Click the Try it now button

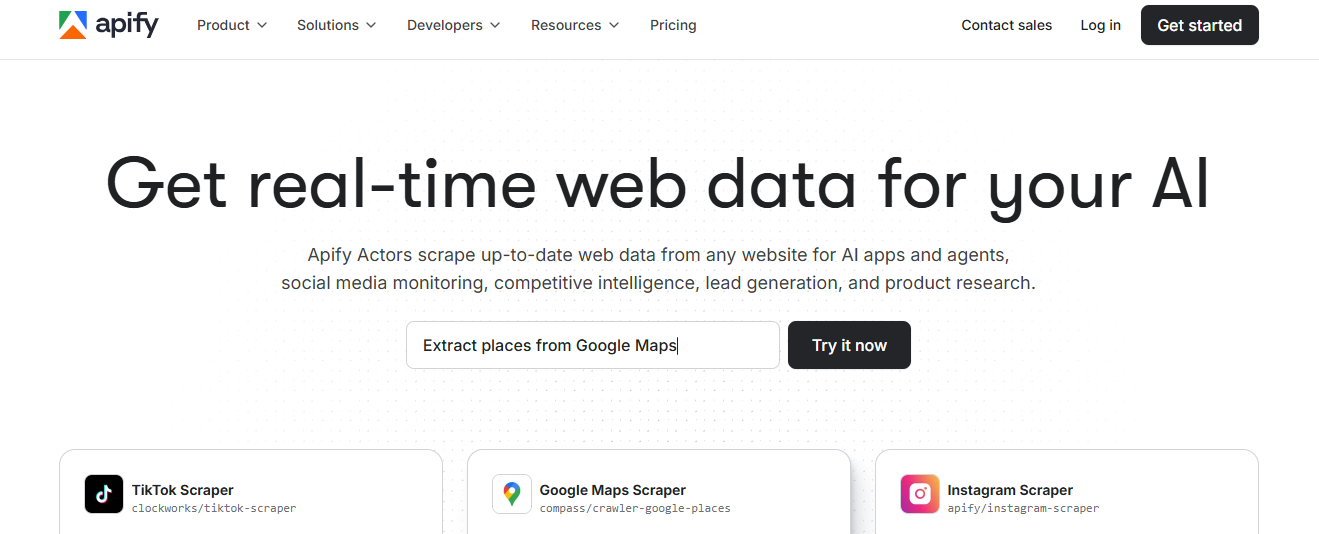coord(849,345)
